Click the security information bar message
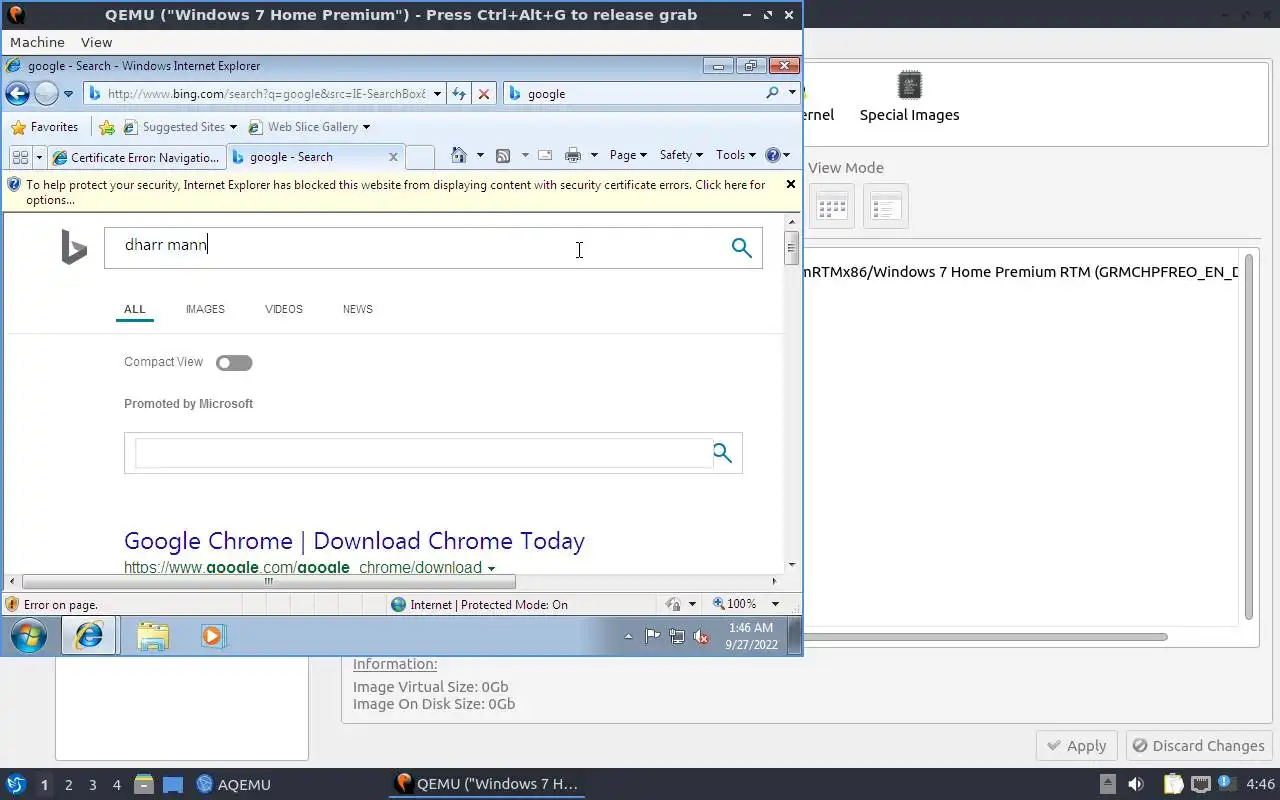This screenshot has height=800, width=1280. coord(395,192)
